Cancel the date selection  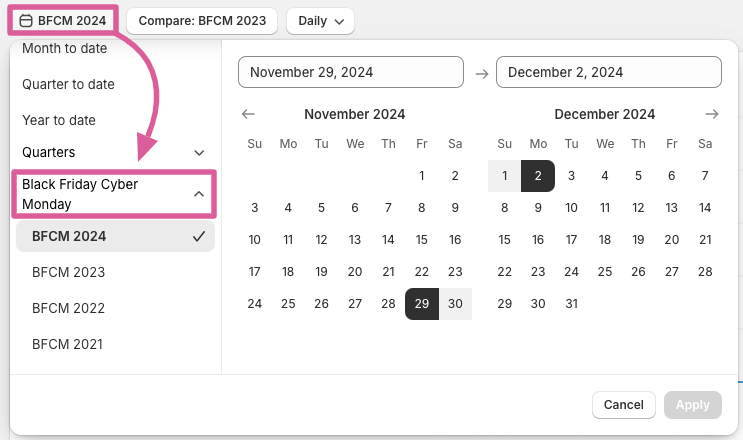coord(624,405)
